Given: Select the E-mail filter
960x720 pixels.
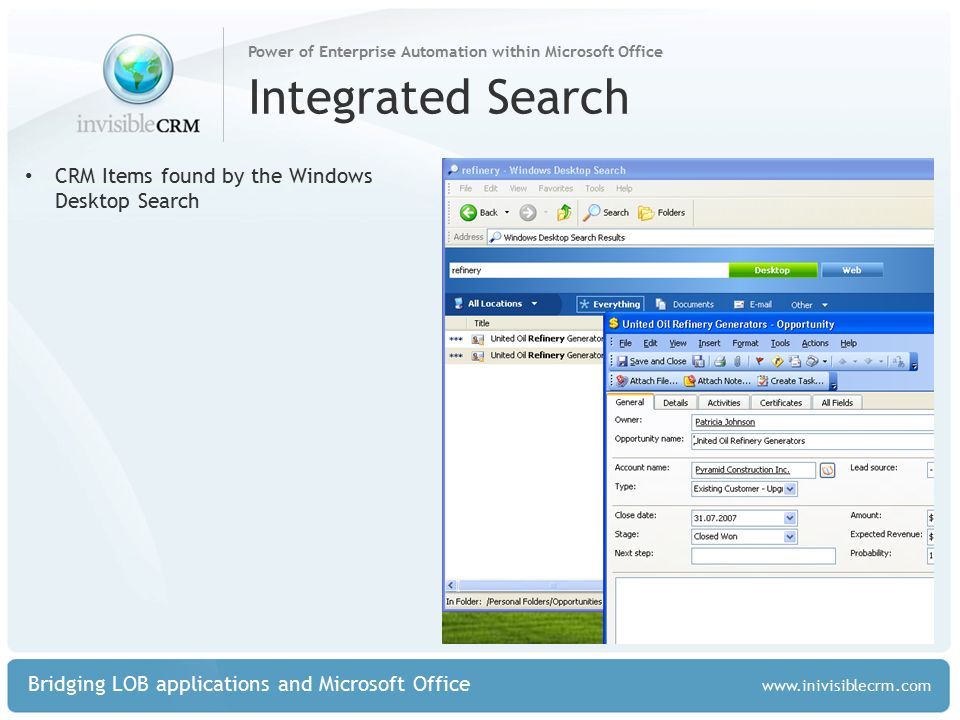Looking at the screenshot, I should pos(753,304).
